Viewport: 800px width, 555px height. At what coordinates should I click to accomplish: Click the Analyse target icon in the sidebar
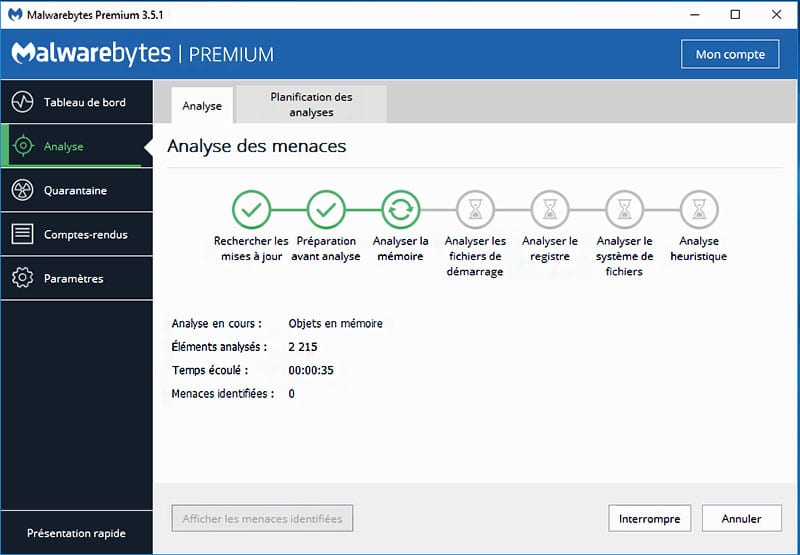(x=23, y=146)
